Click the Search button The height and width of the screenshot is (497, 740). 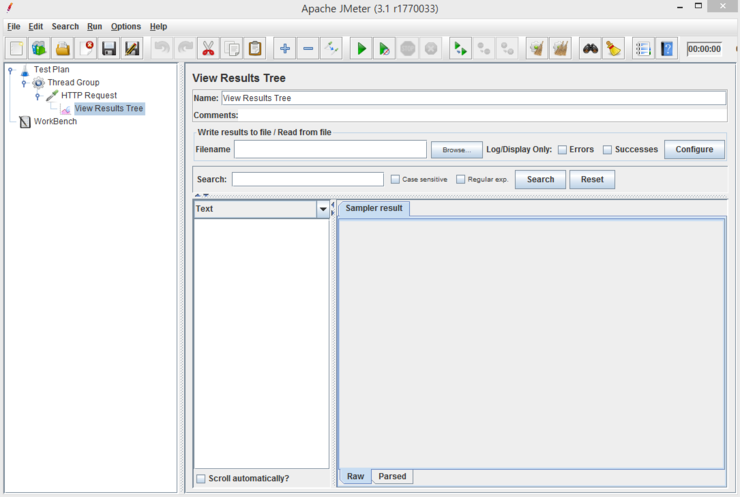(540, 179)
